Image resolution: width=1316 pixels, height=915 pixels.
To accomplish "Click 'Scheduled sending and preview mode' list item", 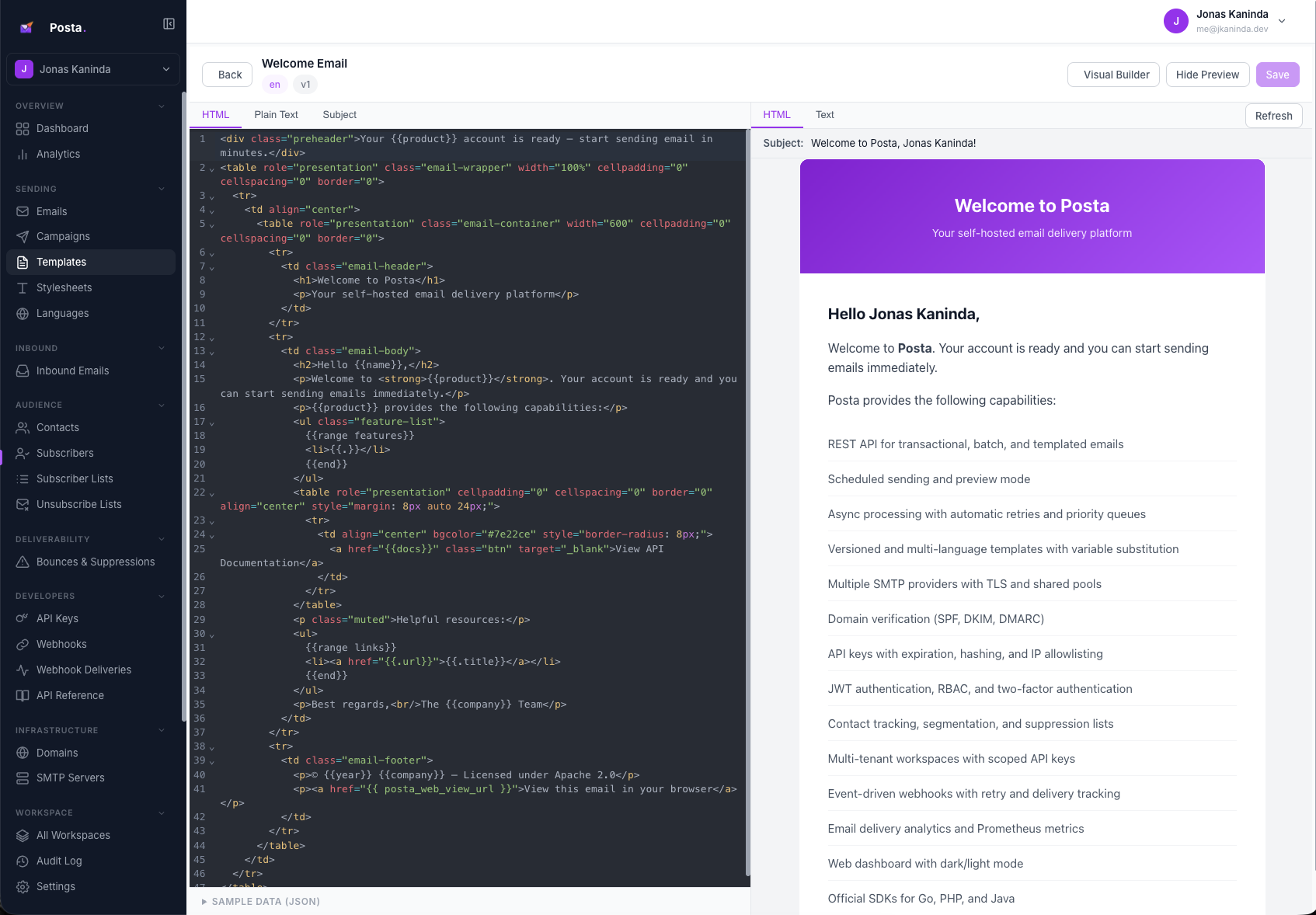I will pos(929,479).
